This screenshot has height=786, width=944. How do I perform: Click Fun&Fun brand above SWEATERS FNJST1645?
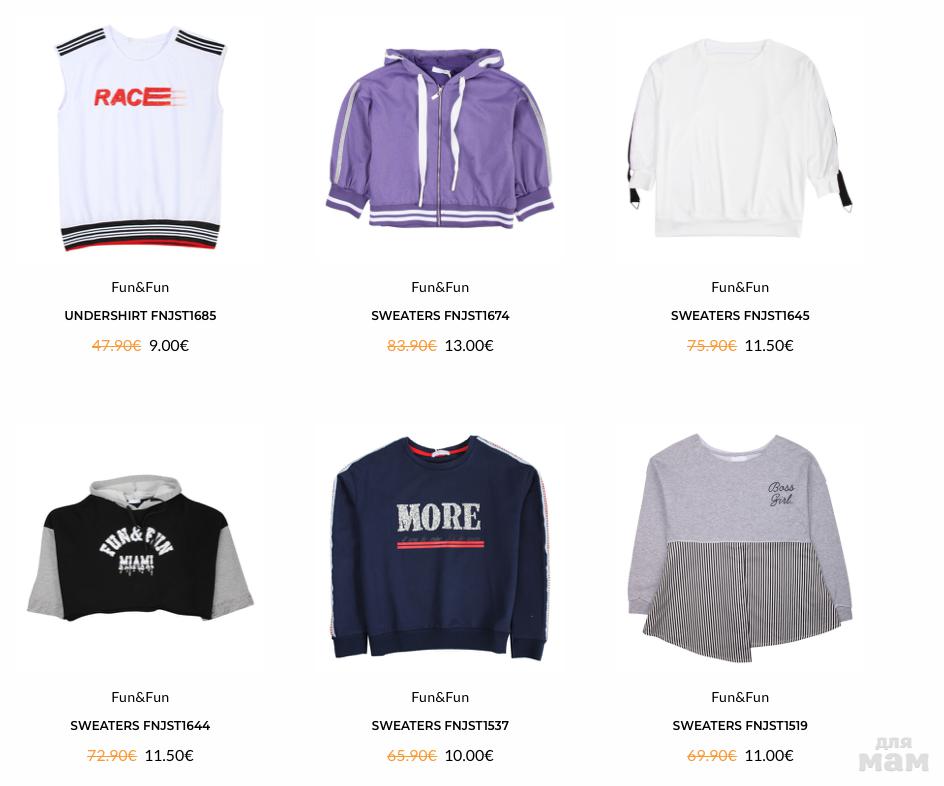click(x=740, y=287)
